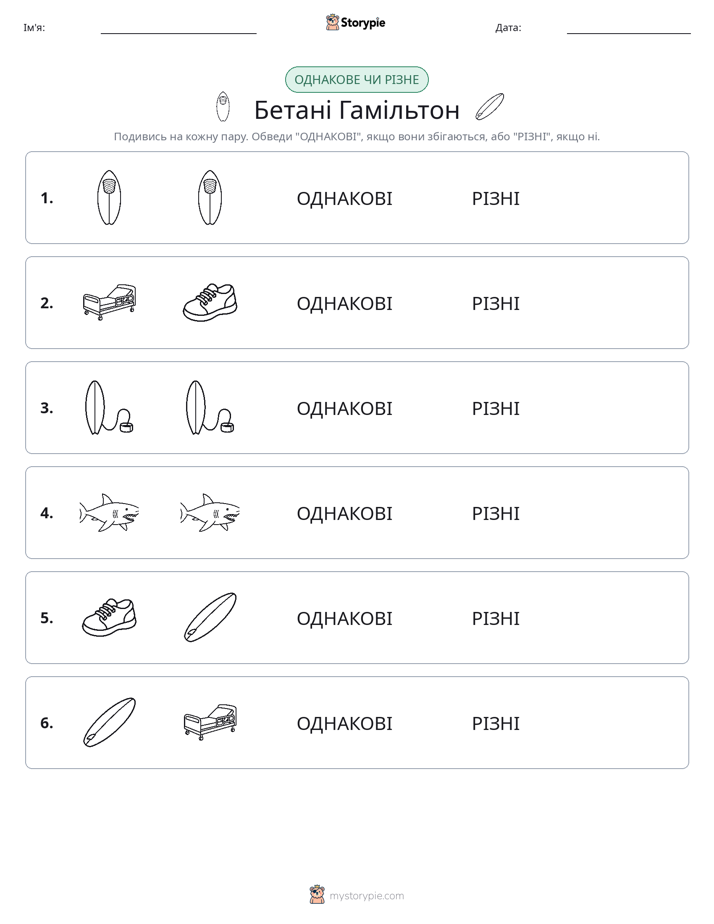The height and width of the screenshot is (924, 714).
Task: Click the ОДНАКОВЕ ЧИ РІЗНЕ green badge
Action: (356, 80)
